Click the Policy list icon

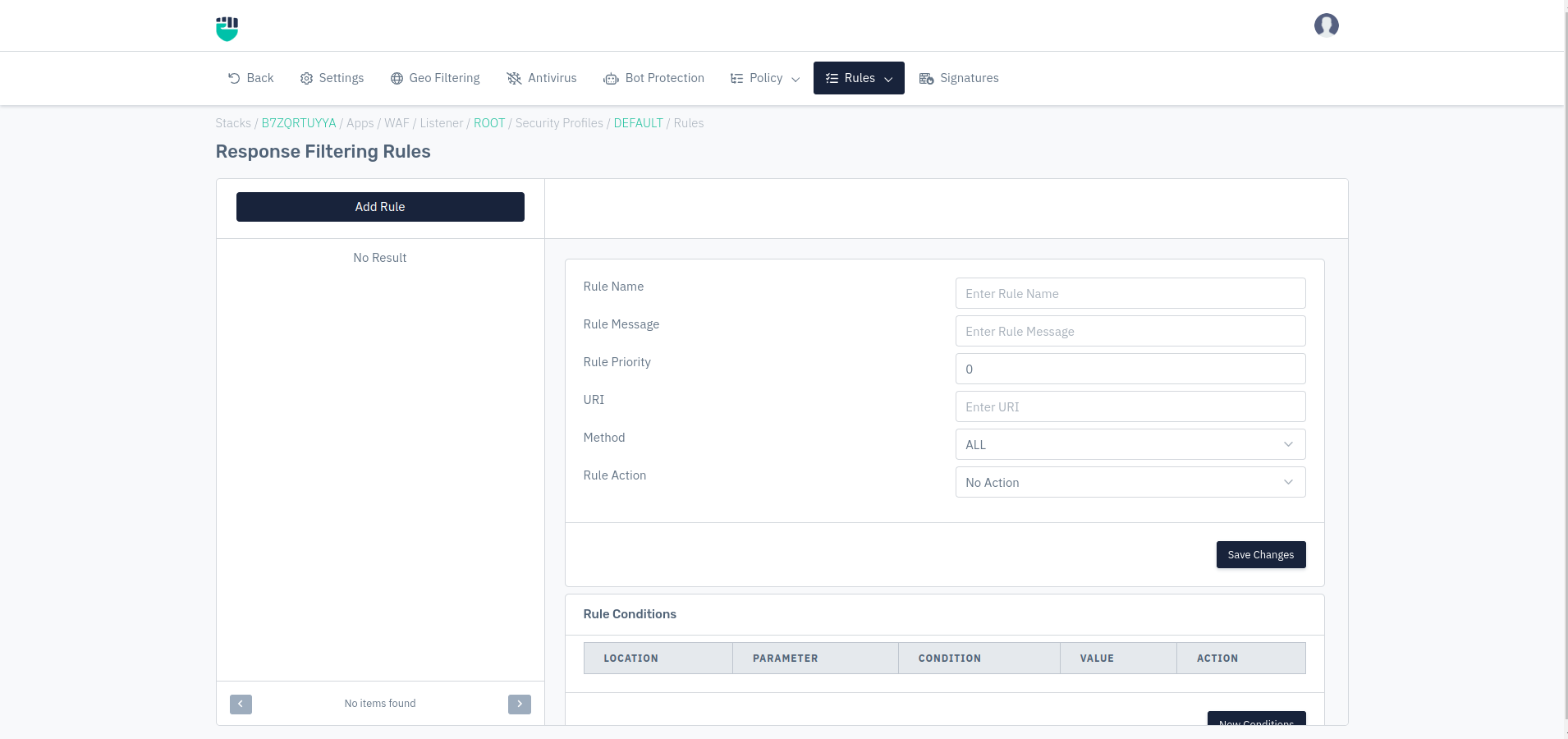pyautogui.click(x=736, y=78)
